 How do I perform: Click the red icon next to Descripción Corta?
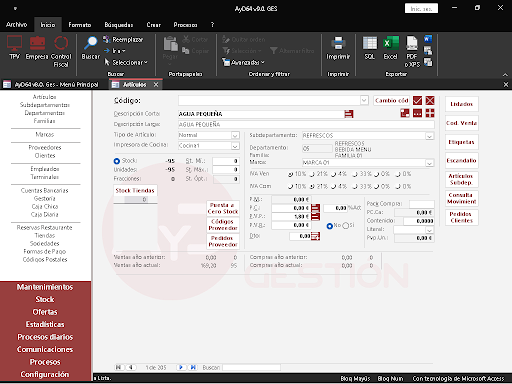pos(349,114)
